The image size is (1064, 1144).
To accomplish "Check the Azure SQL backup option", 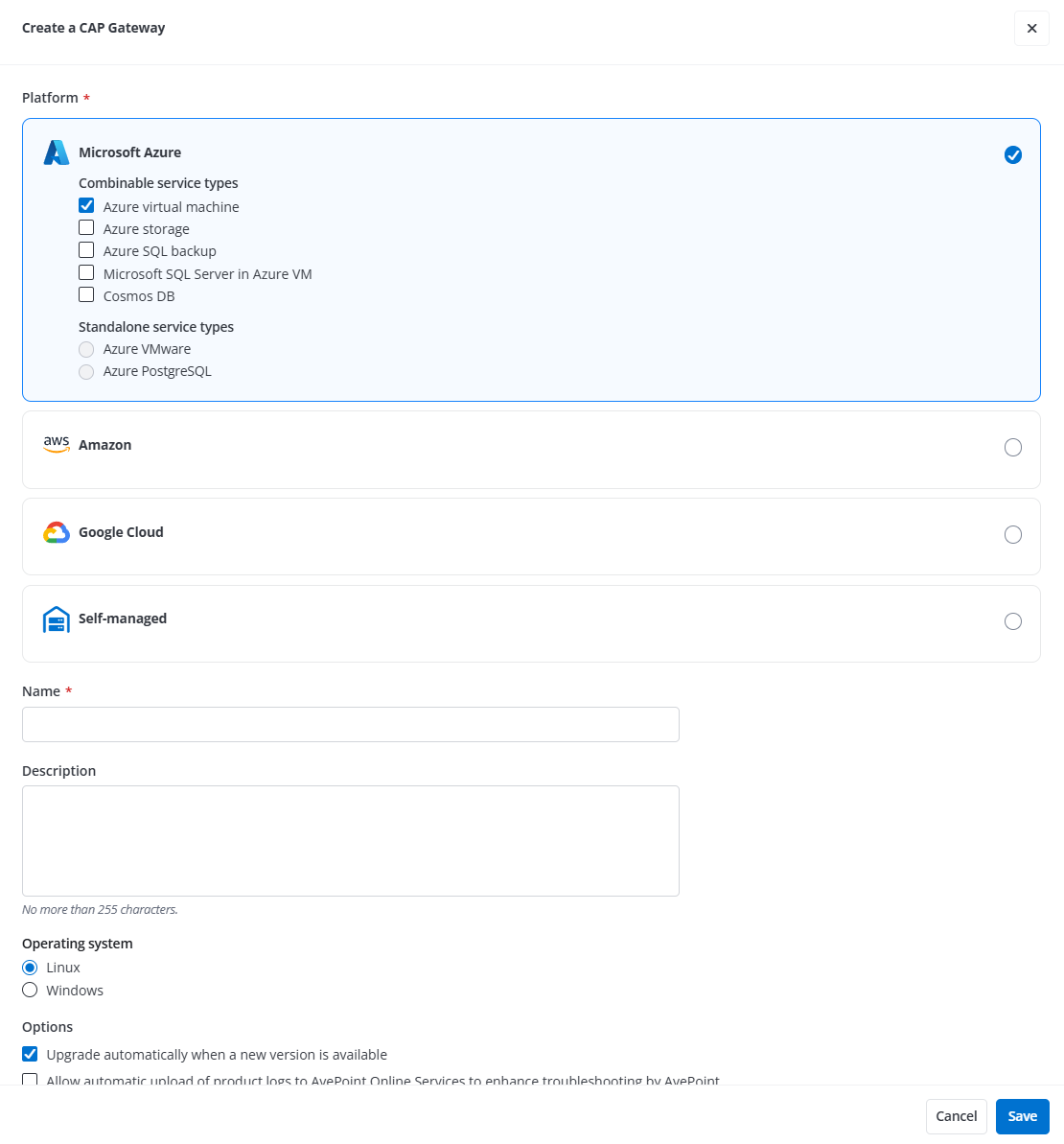I will point(86,249).
